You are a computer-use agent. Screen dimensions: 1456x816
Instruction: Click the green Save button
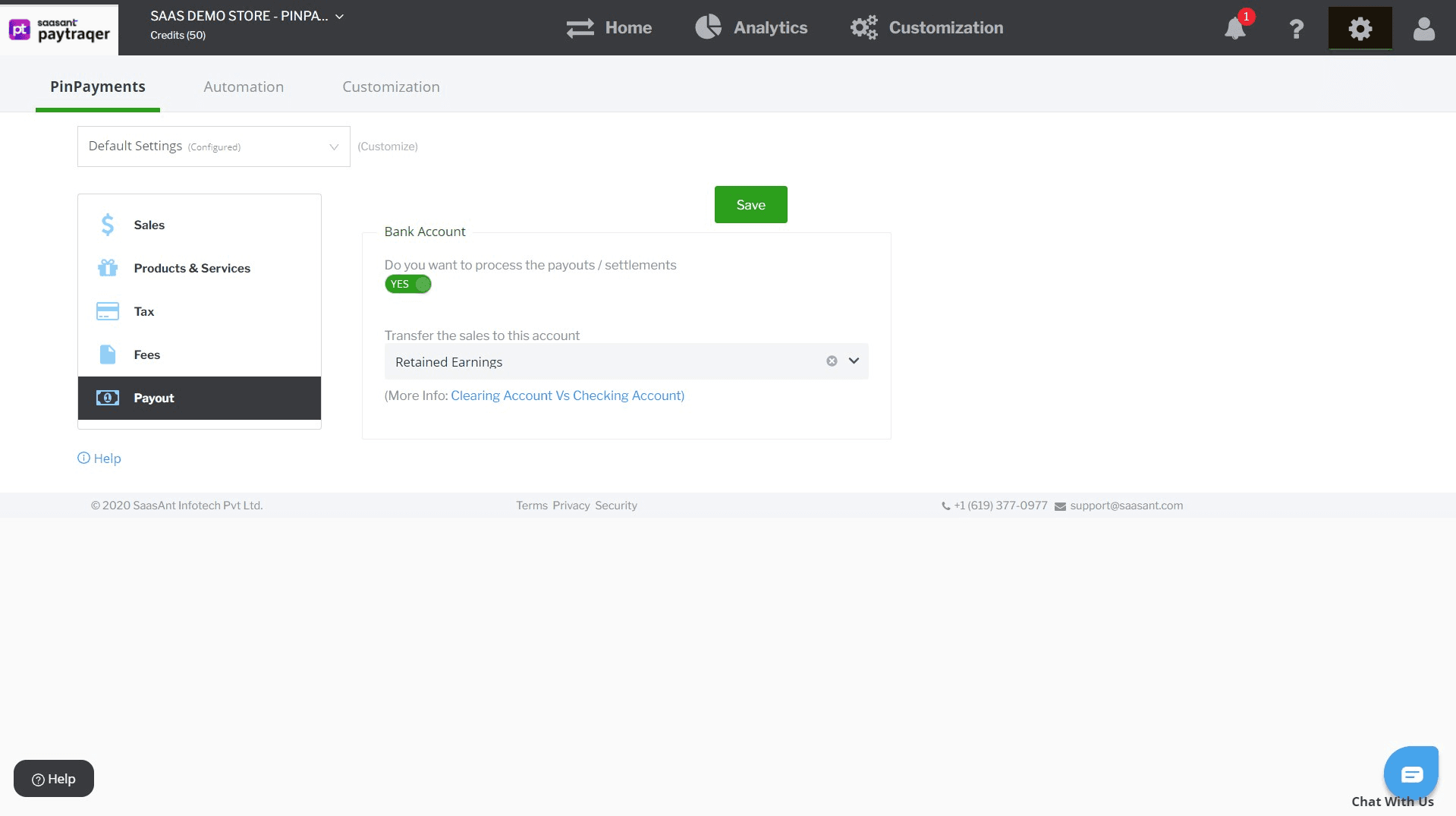[x=750, y=204]
